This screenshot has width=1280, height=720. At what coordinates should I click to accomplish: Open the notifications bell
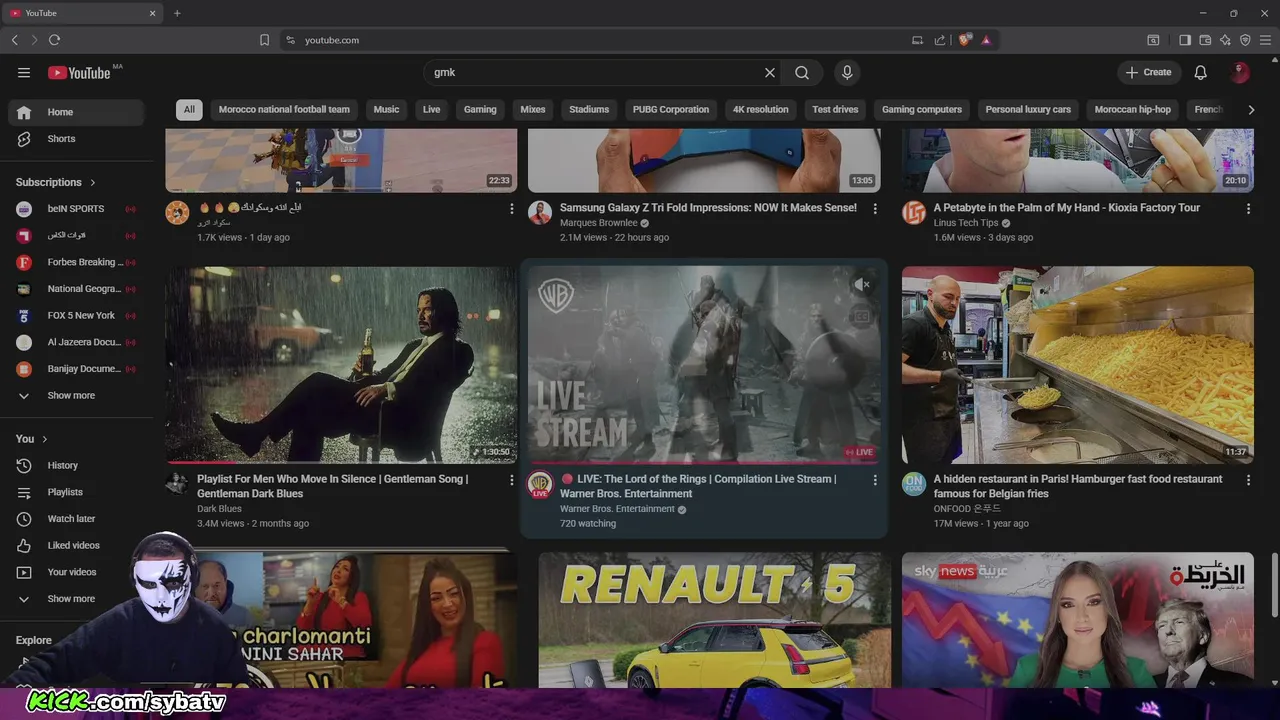tap(1201, 72)
